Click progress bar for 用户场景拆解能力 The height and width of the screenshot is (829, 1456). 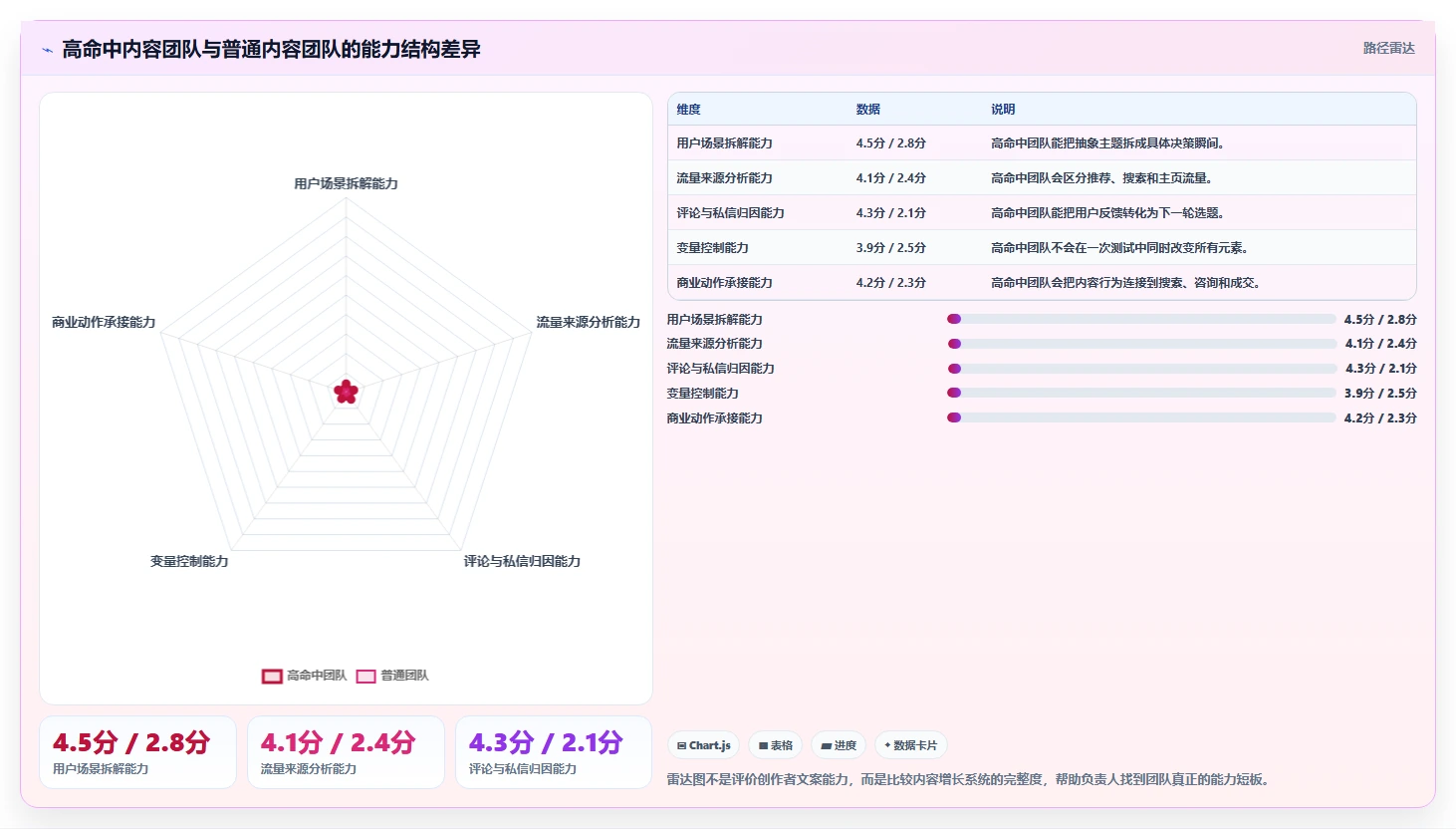coord(1141,319)
